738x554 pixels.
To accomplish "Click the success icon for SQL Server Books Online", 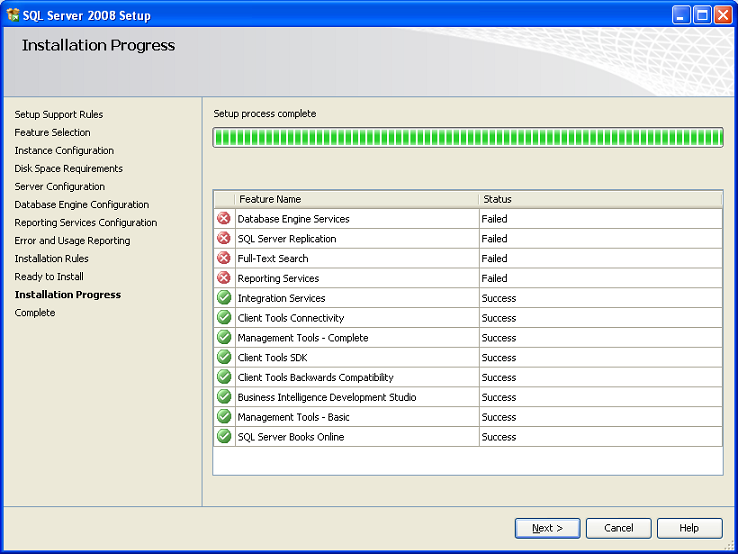I will [x=224, y=436].
